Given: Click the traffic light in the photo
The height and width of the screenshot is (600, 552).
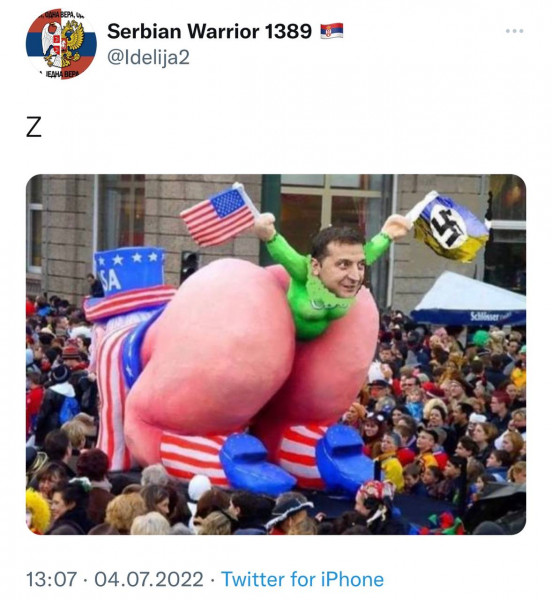Looking at the screenshot, I should point(189,266).
